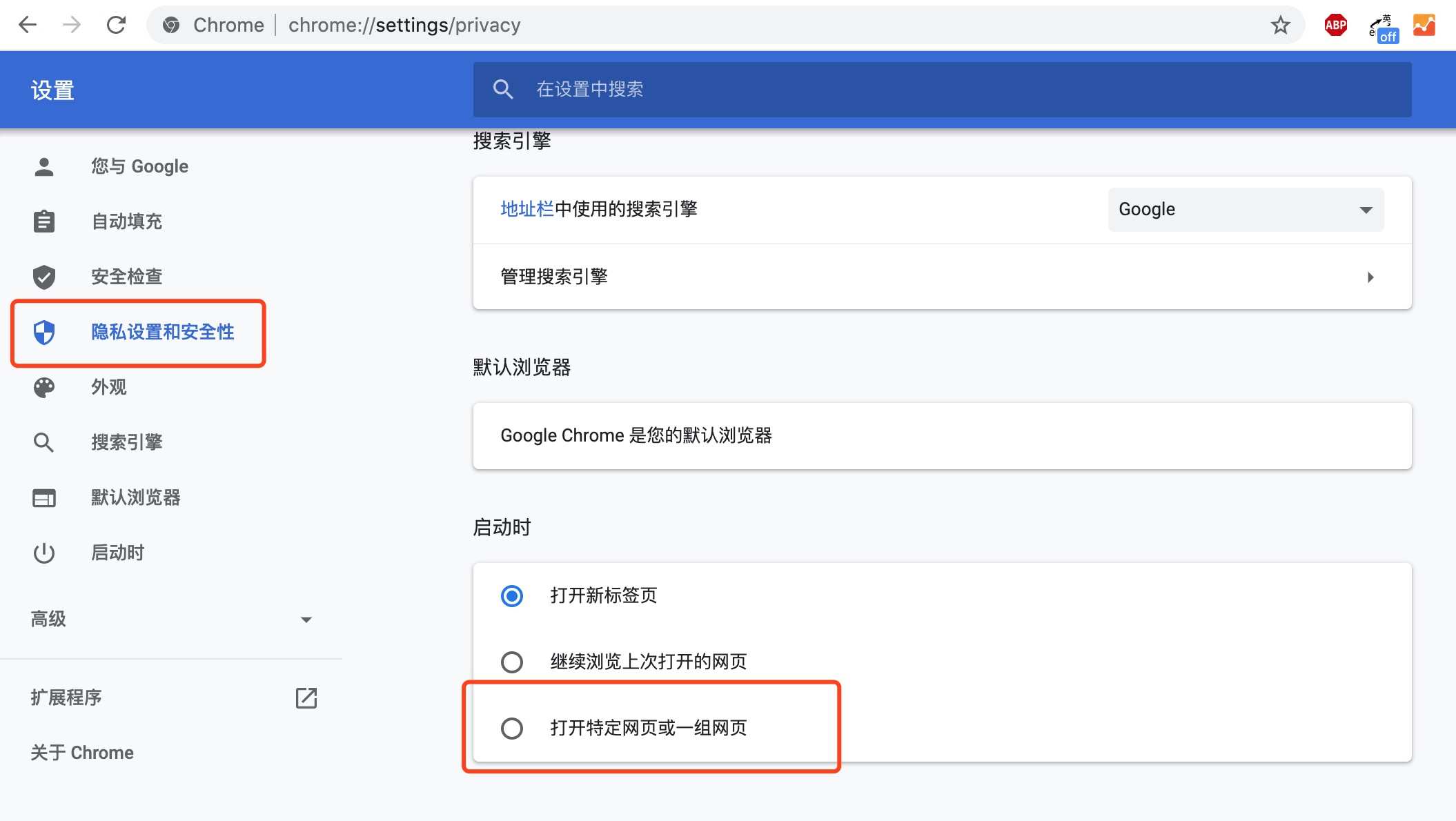Image resolution: width=1456 pixels, height=821 pixels.
Task: Go to 启动时 sidebar item
Action: 118,553
